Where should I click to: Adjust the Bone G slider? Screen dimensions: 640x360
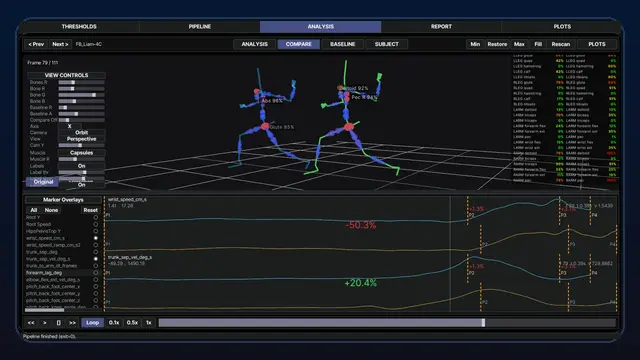(x=81, y=95)
